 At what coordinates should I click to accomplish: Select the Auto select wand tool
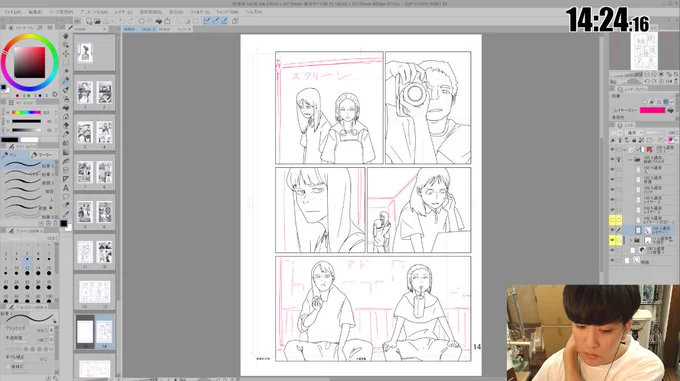[x=65, y=72]
